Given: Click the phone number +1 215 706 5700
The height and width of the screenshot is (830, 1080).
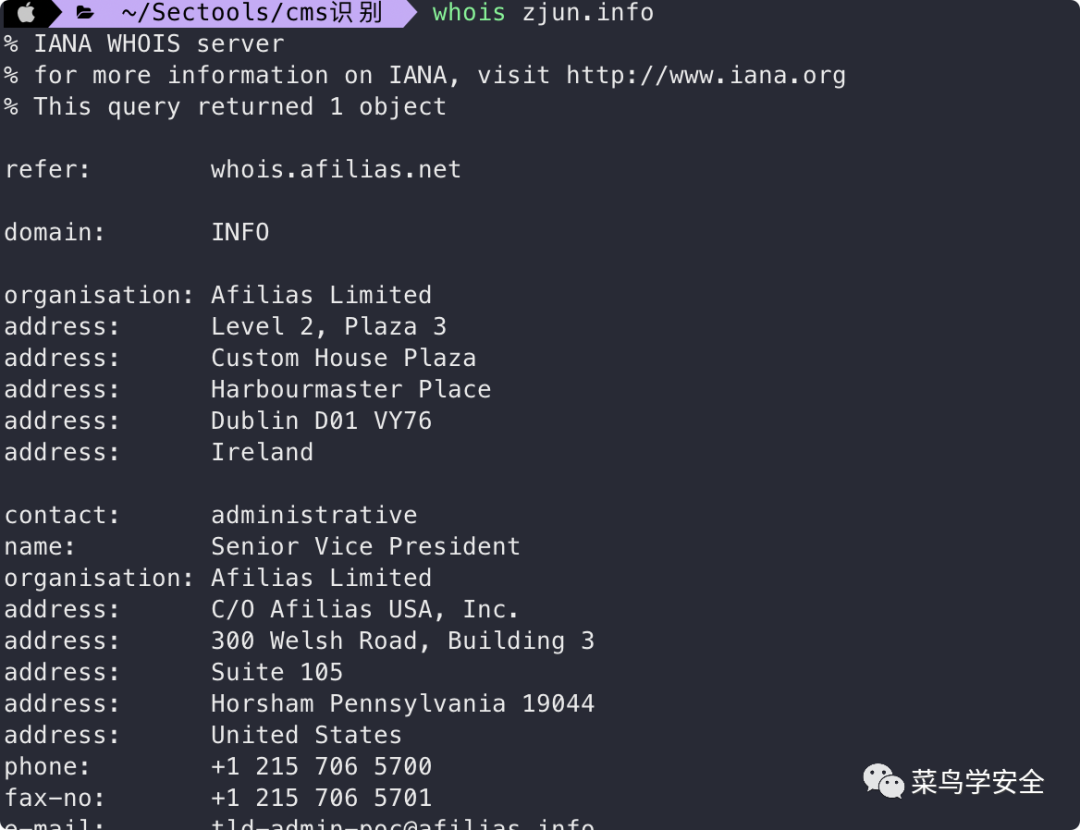Looking at the screenshot, I should tap(321, 766).
